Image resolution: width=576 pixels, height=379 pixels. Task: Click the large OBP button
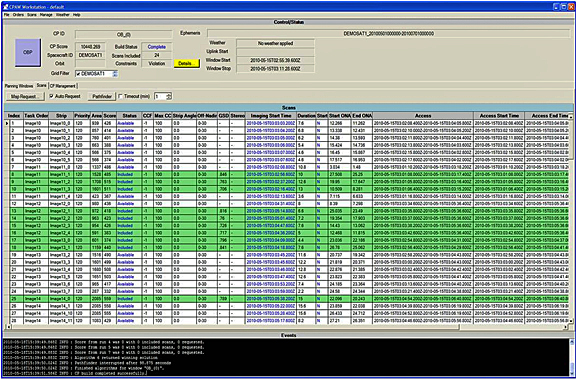pos(28,53)
